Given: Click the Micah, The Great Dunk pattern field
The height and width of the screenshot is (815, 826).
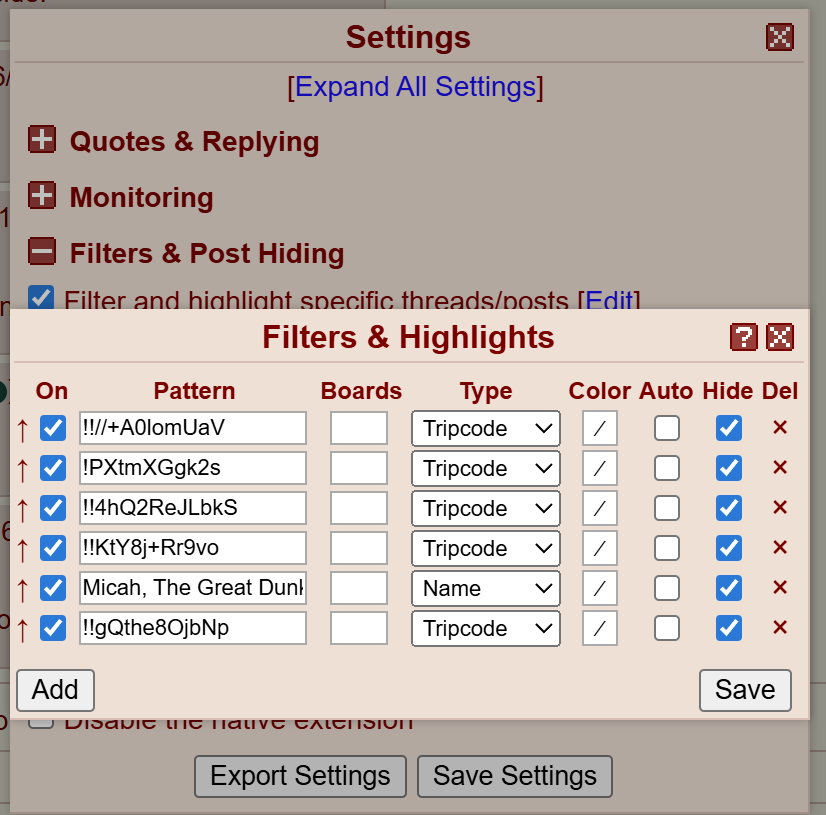Looking at the screenshot, I should (x=193, y=588).
